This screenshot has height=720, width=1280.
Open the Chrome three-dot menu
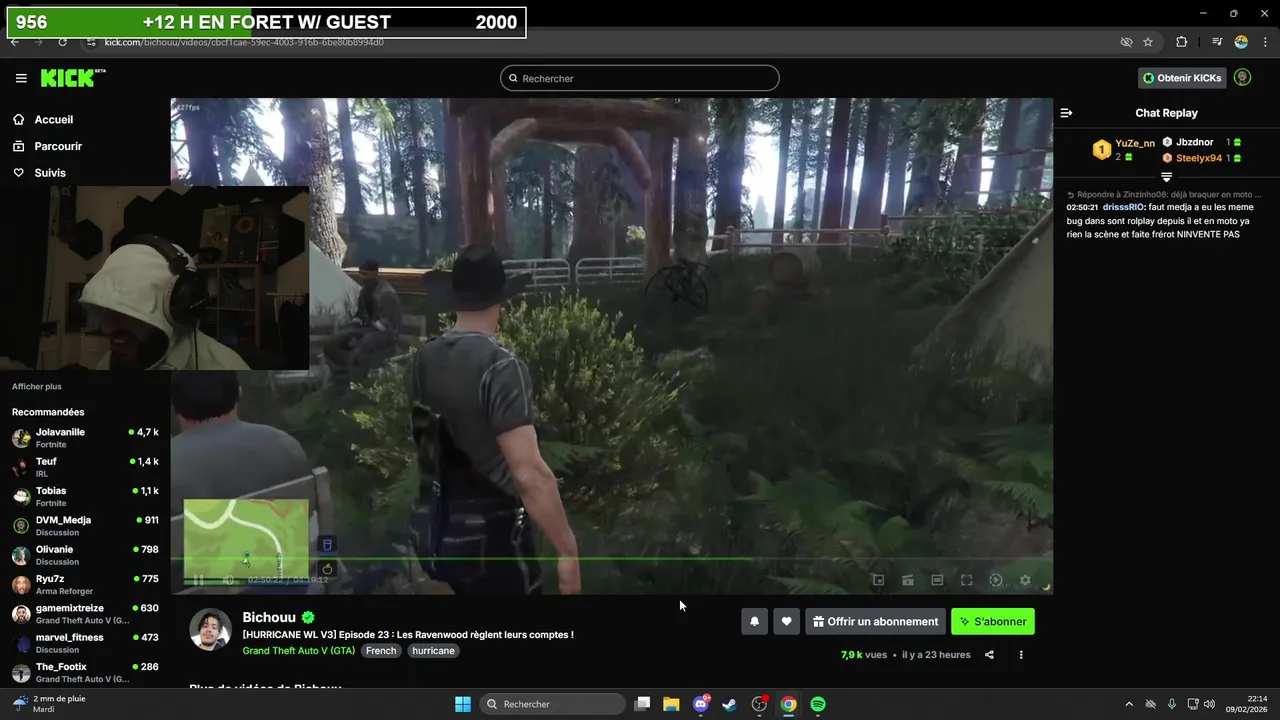(x=1263, y=42)
